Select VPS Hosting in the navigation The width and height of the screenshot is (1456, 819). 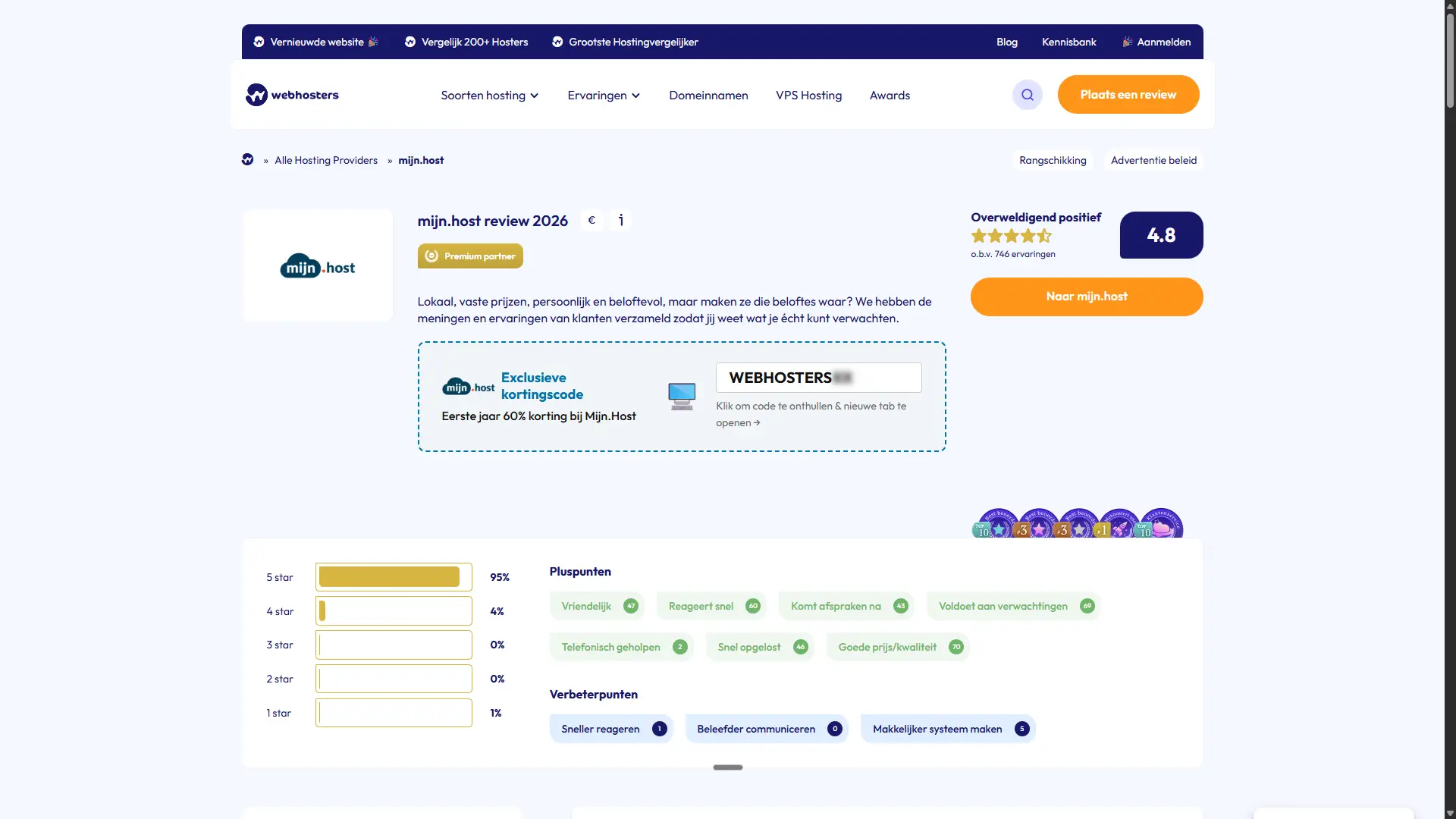coord(808,95)
